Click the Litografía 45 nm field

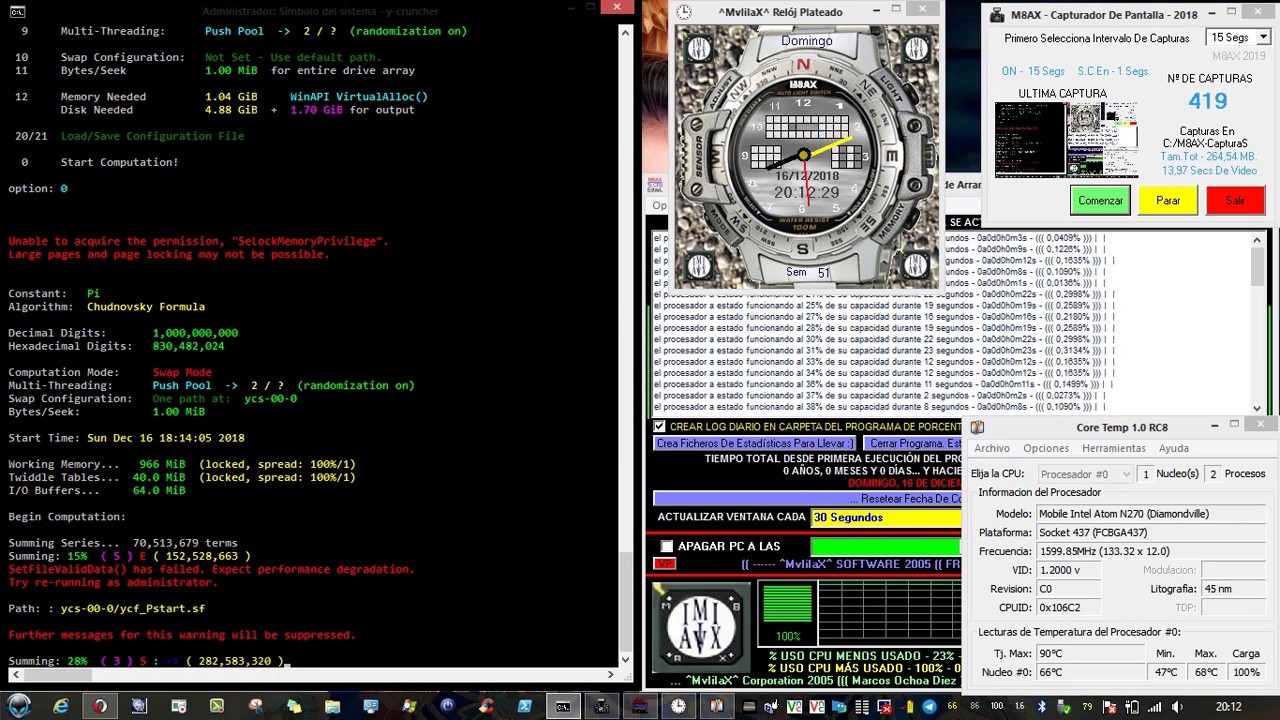tap(1234, 589)
